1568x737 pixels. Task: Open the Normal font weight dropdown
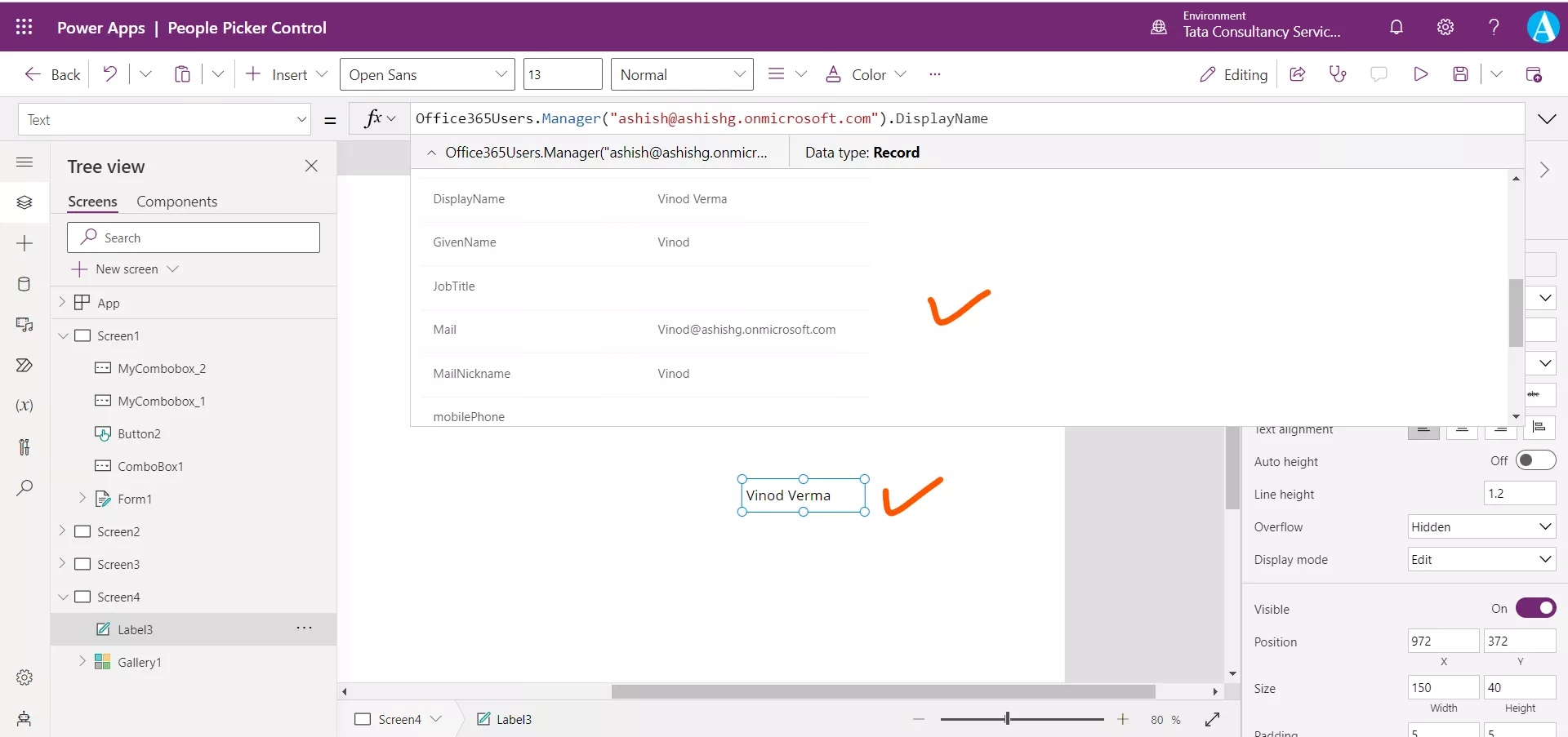coord(682,74)
